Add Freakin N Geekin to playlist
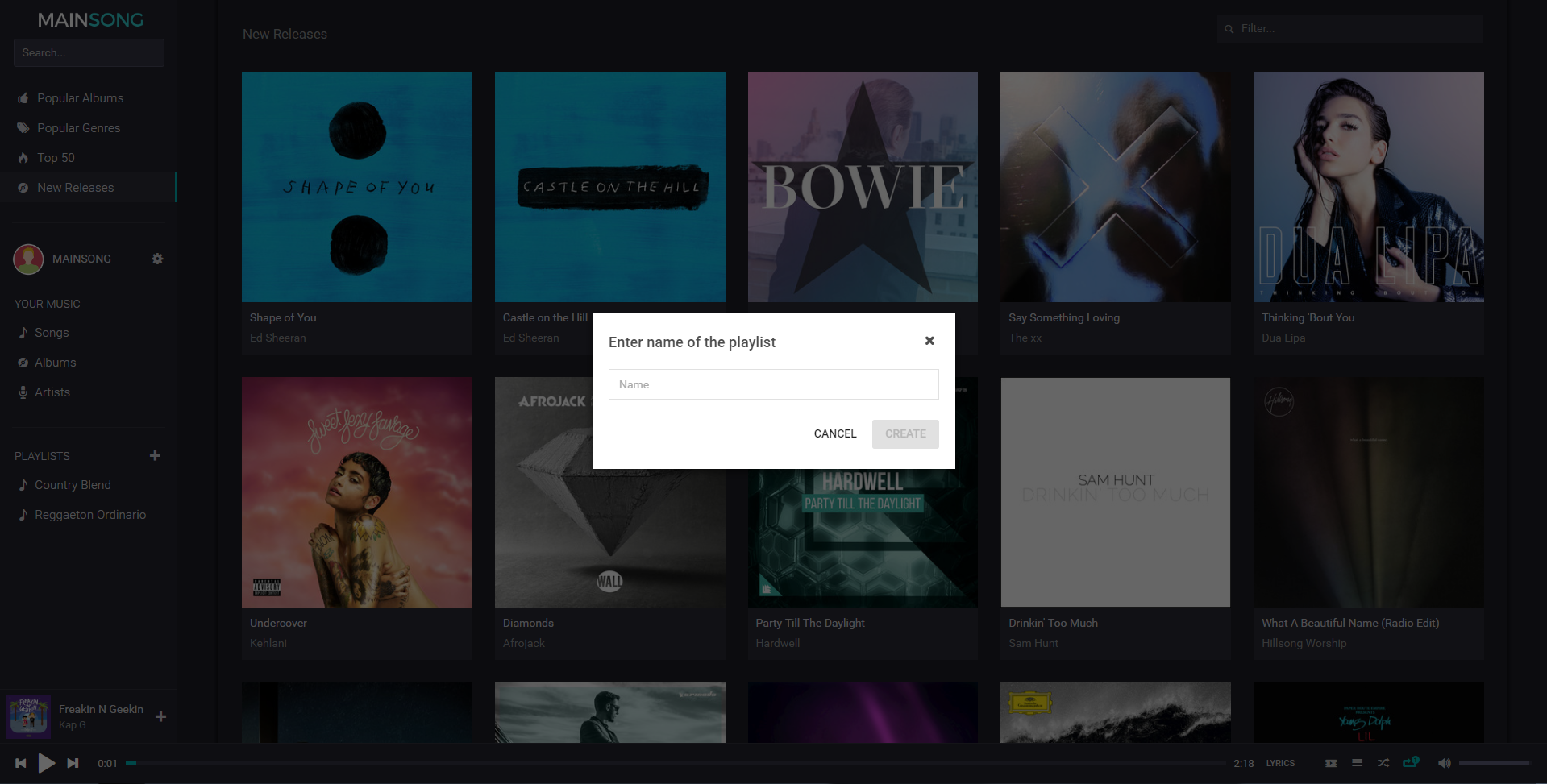Screen dimensions: 1547x784 [160, 716]
